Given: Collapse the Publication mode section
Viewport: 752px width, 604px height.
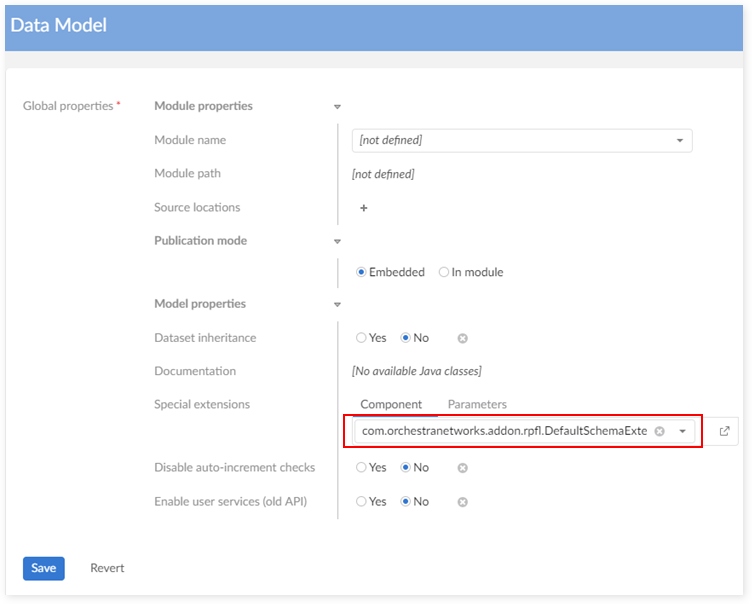Looking at the screenshot, I should (337, 241).
